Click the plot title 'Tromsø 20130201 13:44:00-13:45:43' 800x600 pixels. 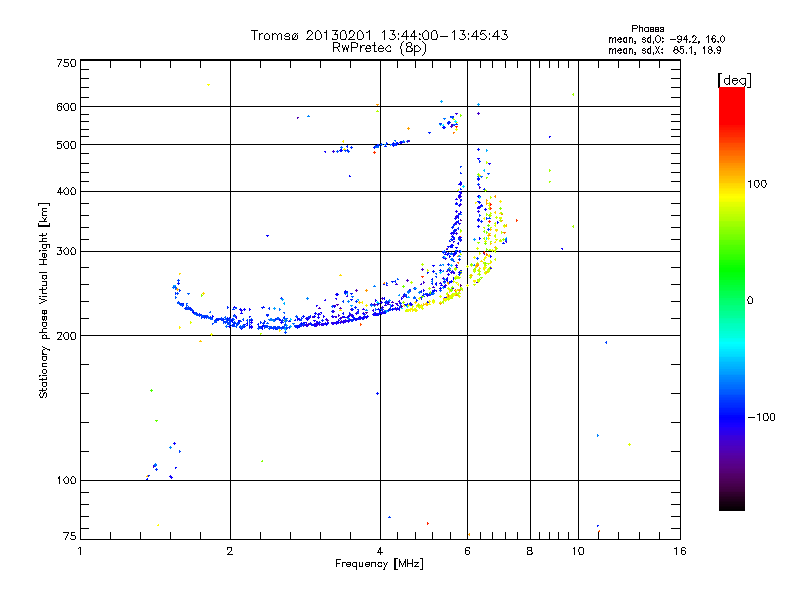pos(379,35)
